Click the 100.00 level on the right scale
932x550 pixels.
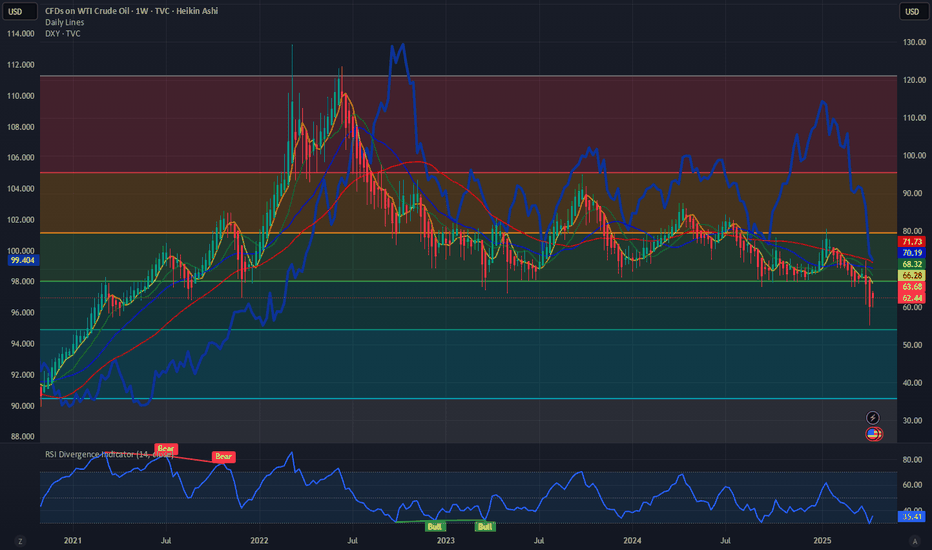coord(914,156)
